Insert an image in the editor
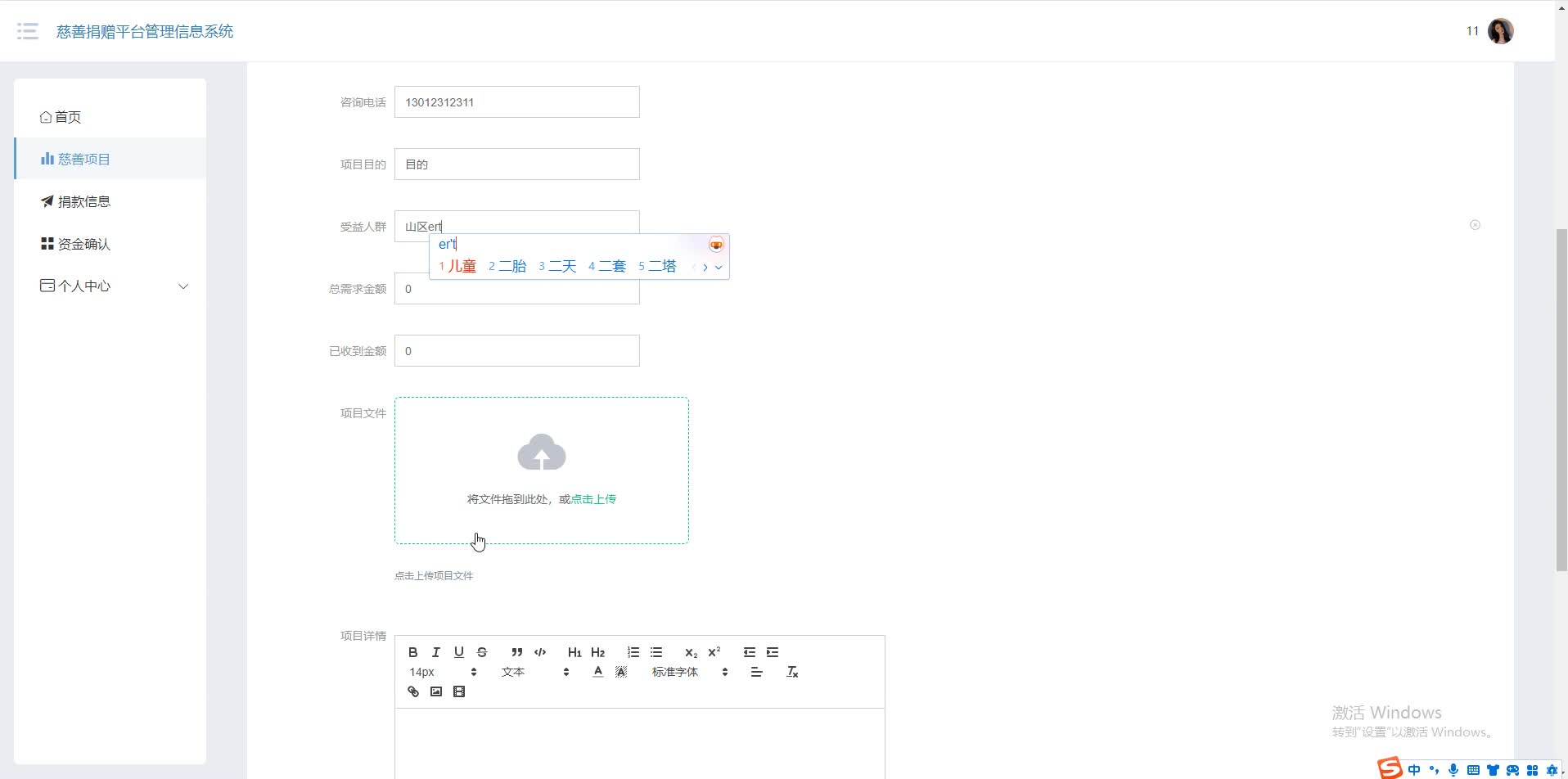 pos(436,691)
